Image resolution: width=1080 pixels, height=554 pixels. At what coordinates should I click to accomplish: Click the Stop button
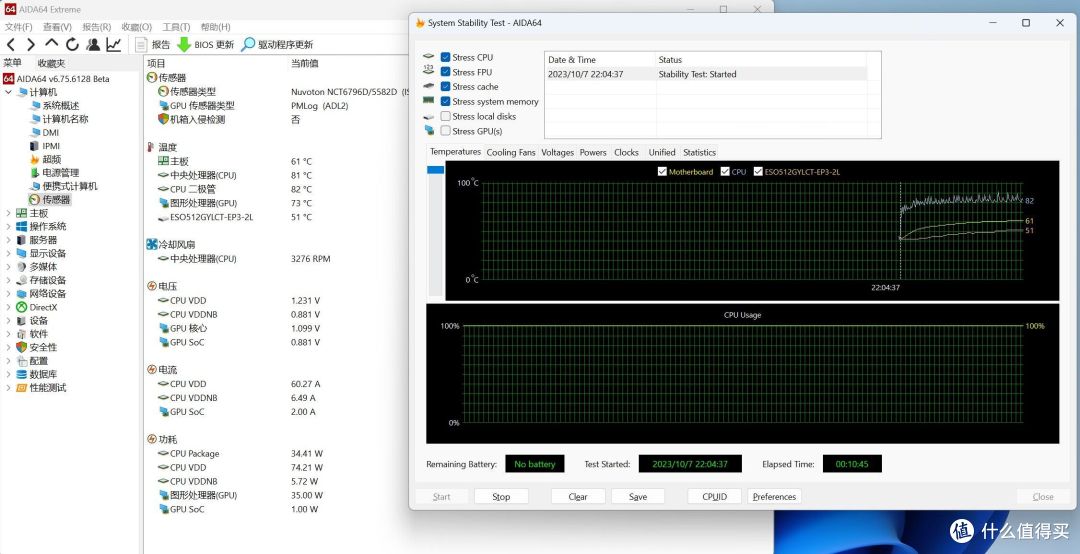coord(501,497)
